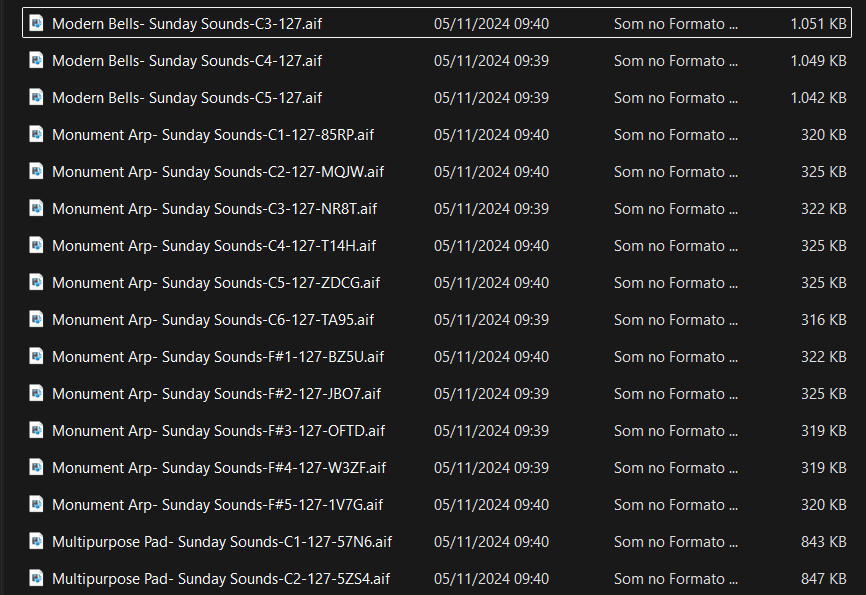The image size is (866, 595).
Task: Select file Monument Arp- Sunday Sounds-C5-127-ZDCG.aif
Action: click(x=215, y=283)
